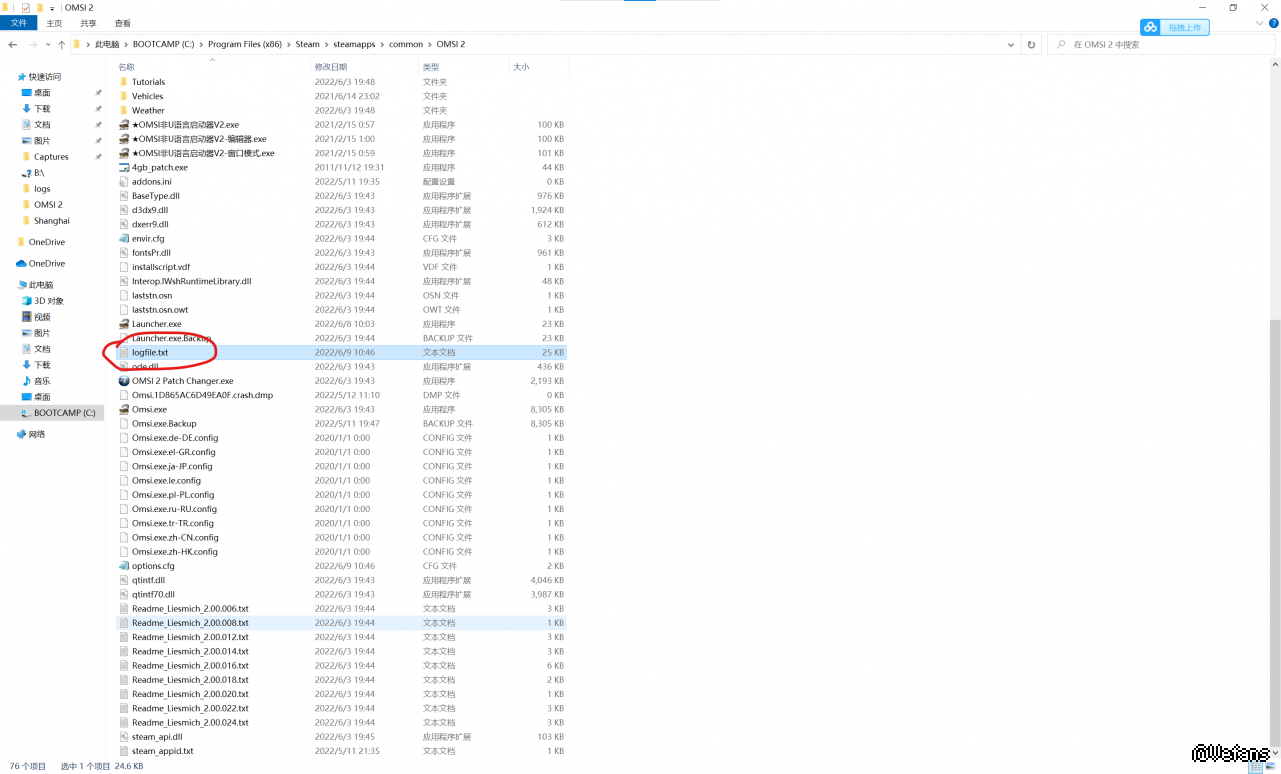
Task: Click the properties checkmark in quick access toolbar
Action: [x=26, y=7]
